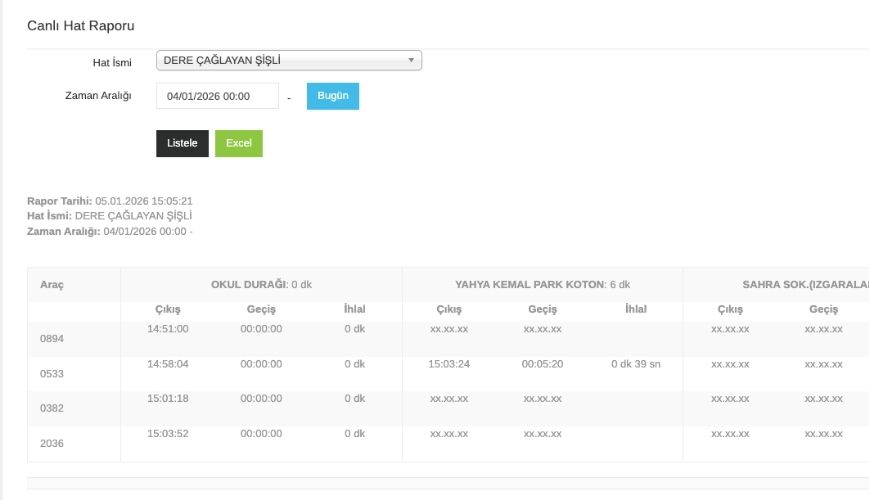Click the 15:03:52 departure time cell

point(167,433)
